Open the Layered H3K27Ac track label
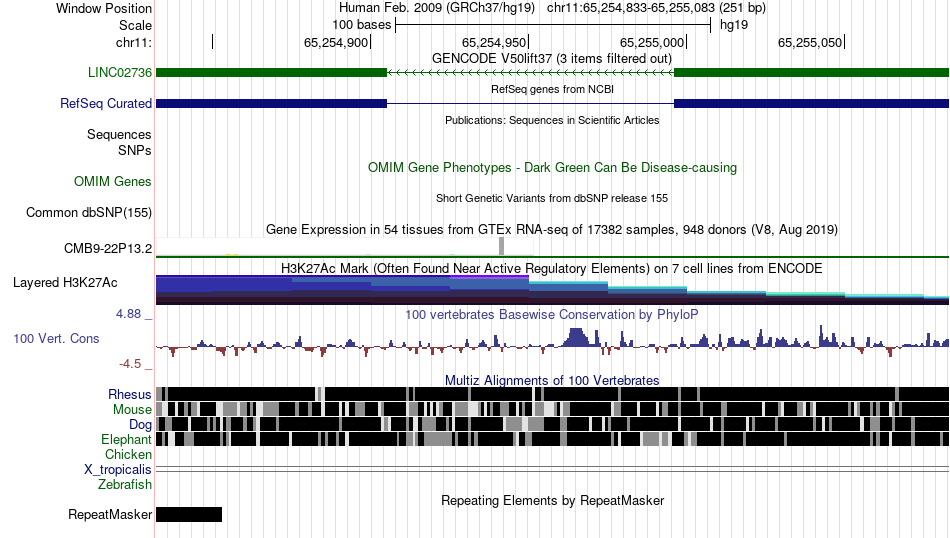This screenshot has width=950, height=538. coord(65,282)
